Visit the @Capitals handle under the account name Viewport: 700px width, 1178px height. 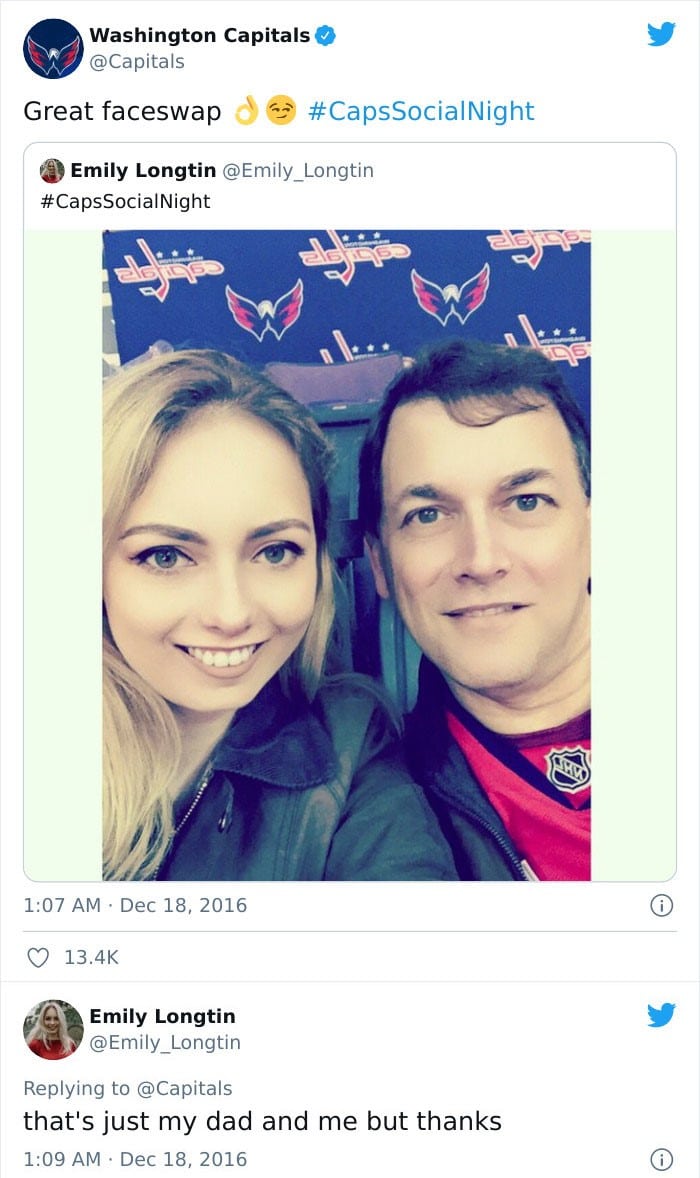click(x=137, y=62)
